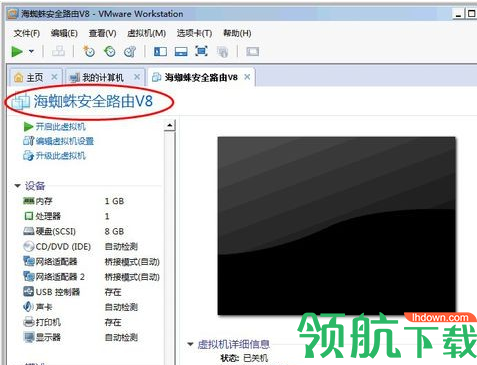The height and width of the screenshot is (365, 477).
Task: Click the processor icon
Action: [x=29, y=216]
